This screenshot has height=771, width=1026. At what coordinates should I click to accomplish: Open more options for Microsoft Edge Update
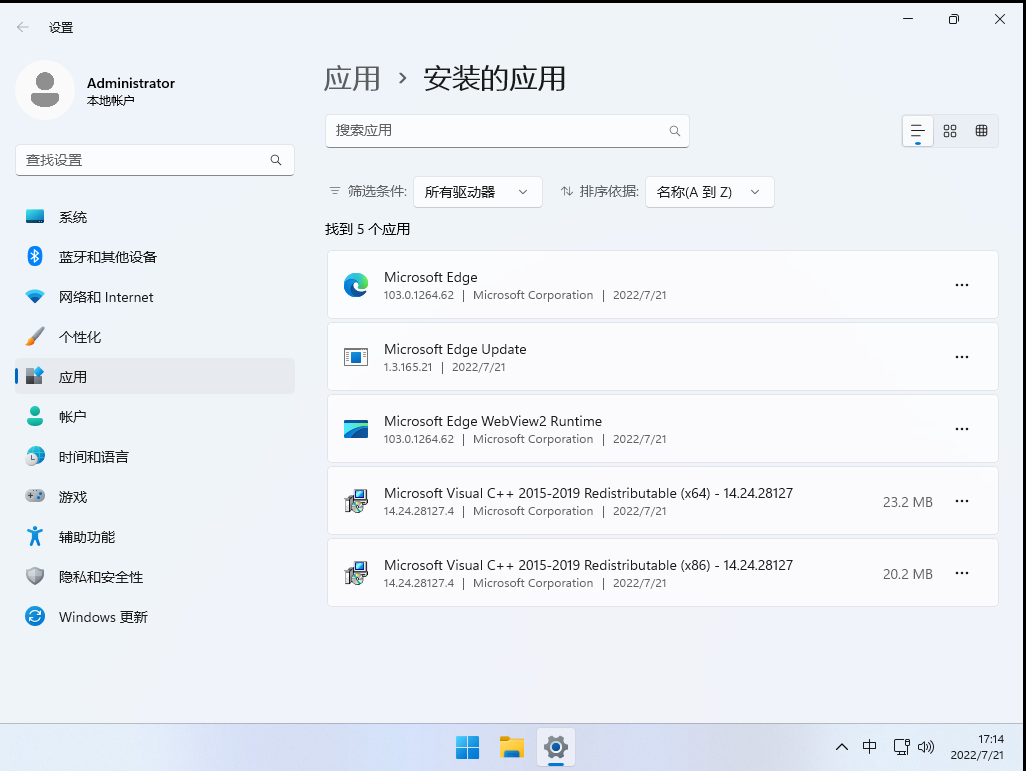(961, 357)
